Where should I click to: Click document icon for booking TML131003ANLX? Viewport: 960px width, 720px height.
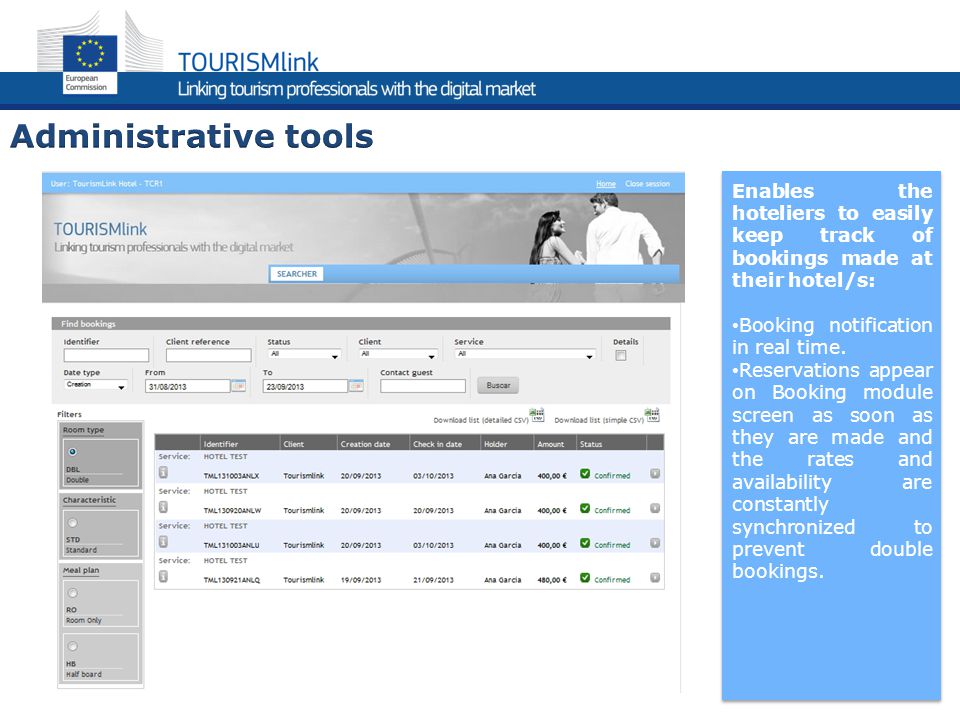163,473
